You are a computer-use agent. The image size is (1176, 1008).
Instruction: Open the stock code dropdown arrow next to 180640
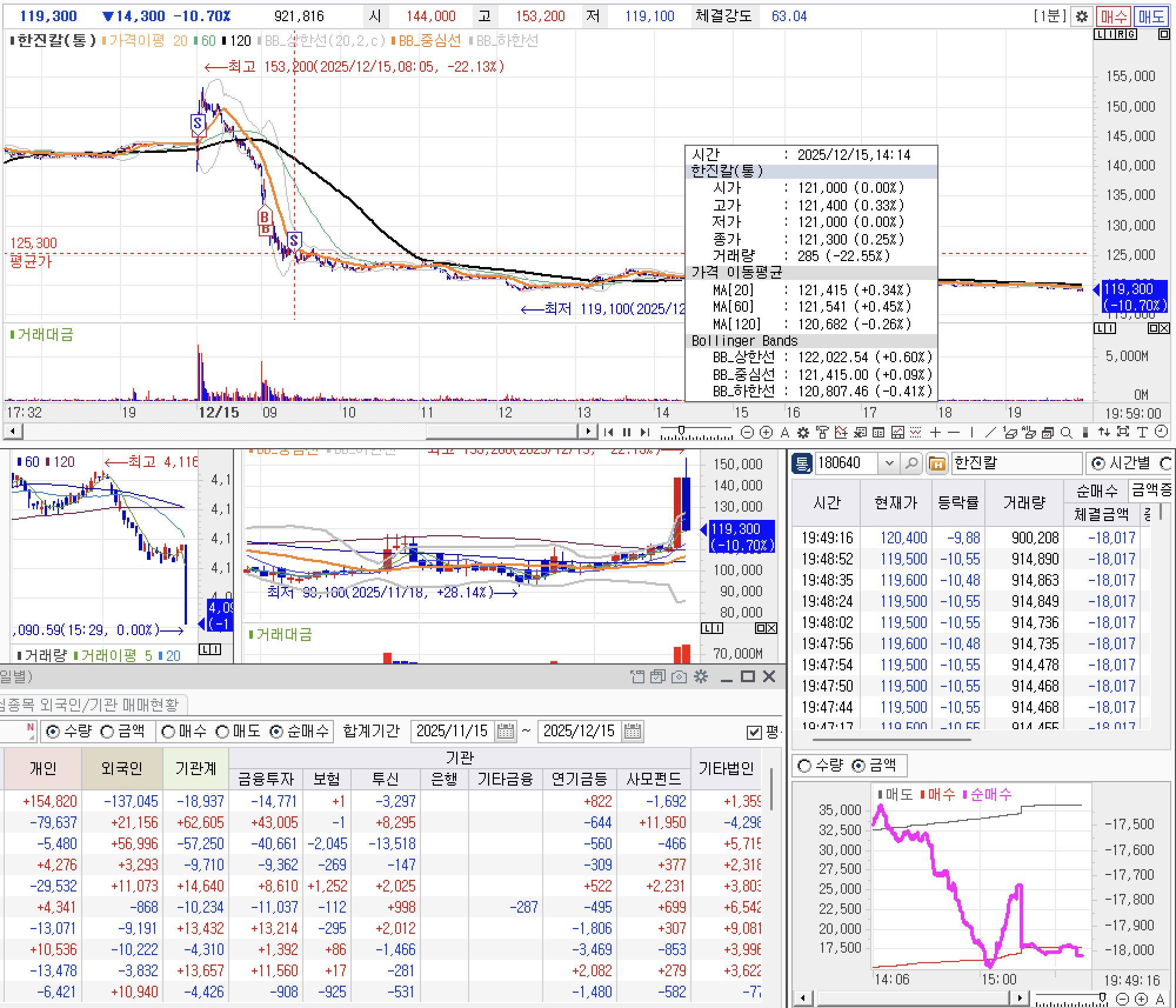pos(889,463)
